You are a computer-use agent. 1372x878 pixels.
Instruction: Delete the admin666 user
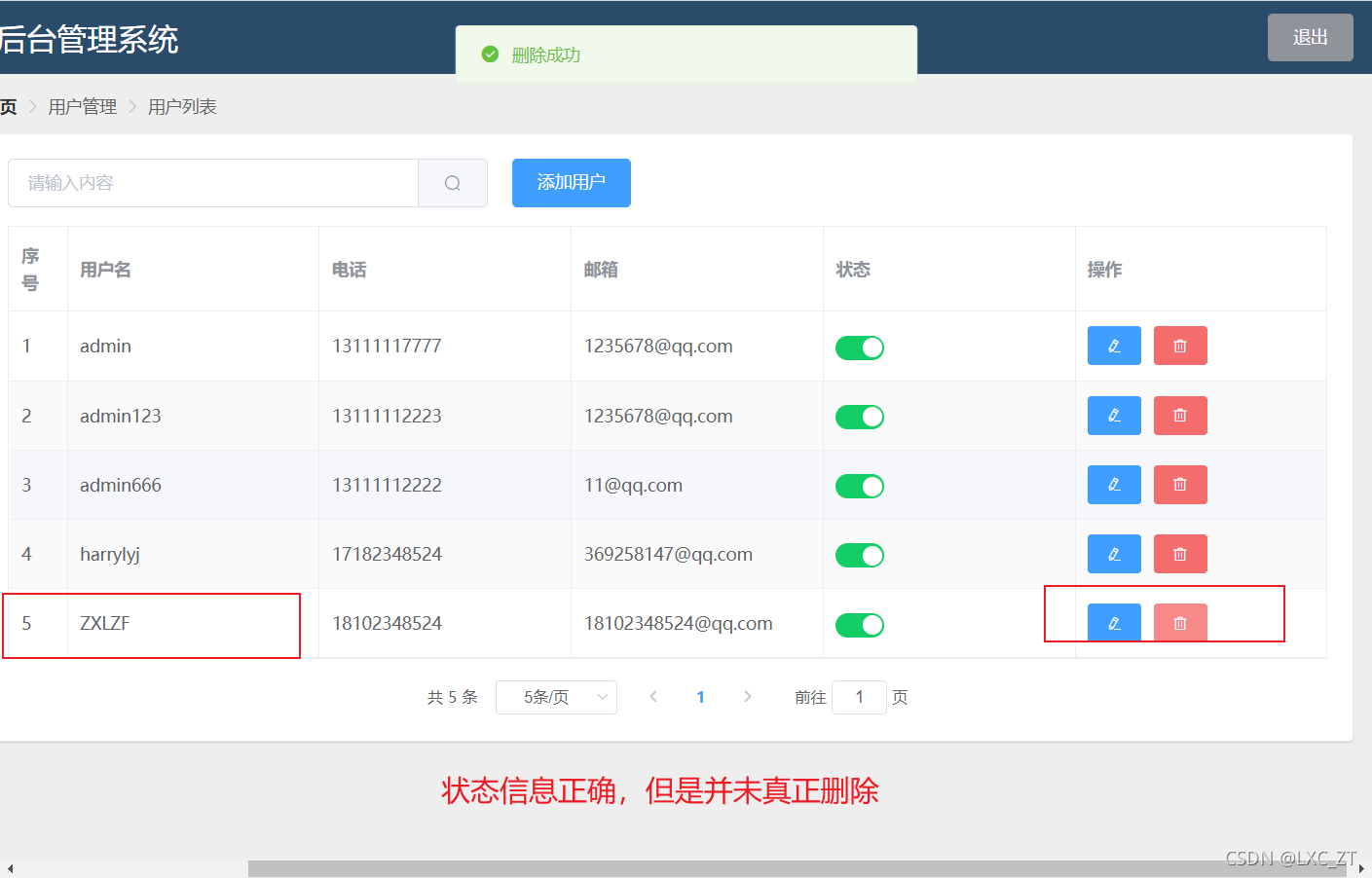[1180, 485]
